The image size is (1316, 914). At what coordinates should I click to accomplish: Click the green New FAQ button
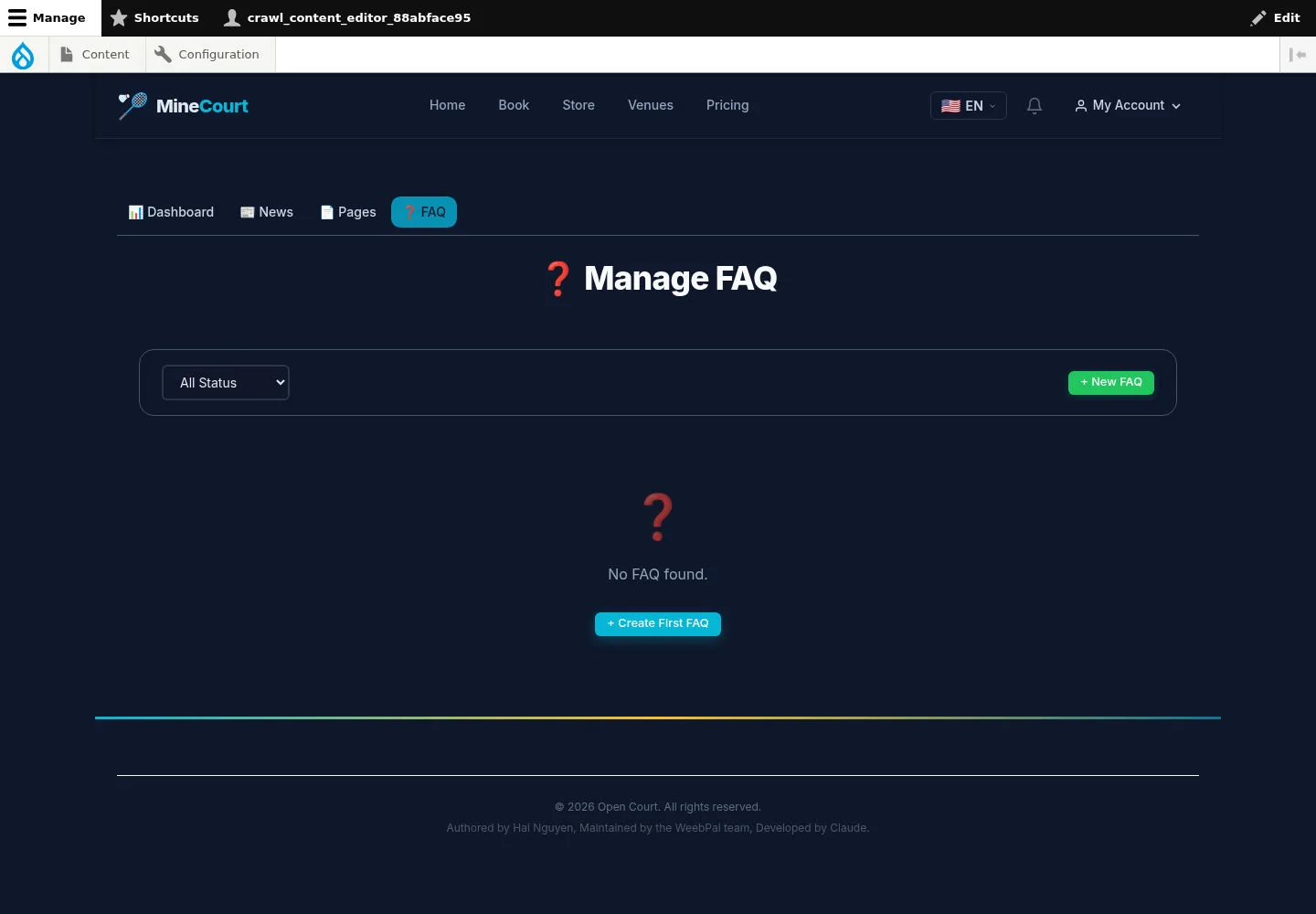(x=1111, y=383)
